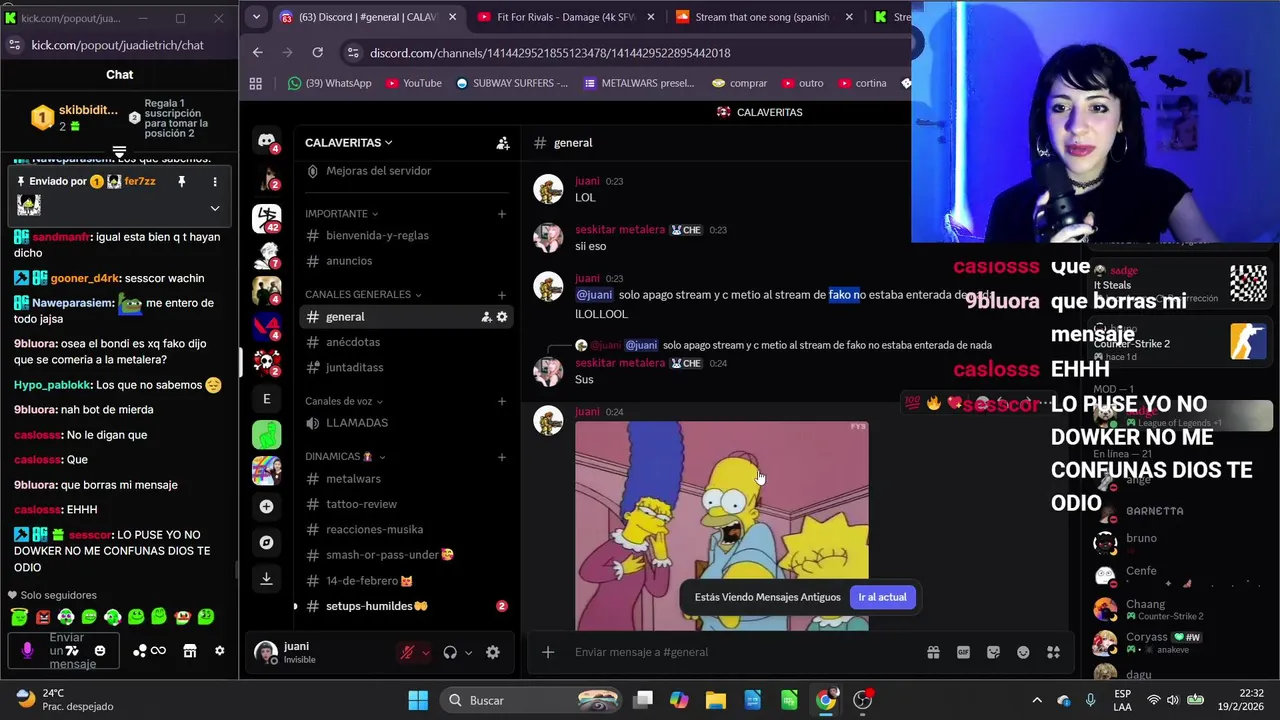This screenshot has width=1280, height=720.
Task: Click pin icon on pinned Kick message
Action: pyautogui.click(x=181, y=182)
